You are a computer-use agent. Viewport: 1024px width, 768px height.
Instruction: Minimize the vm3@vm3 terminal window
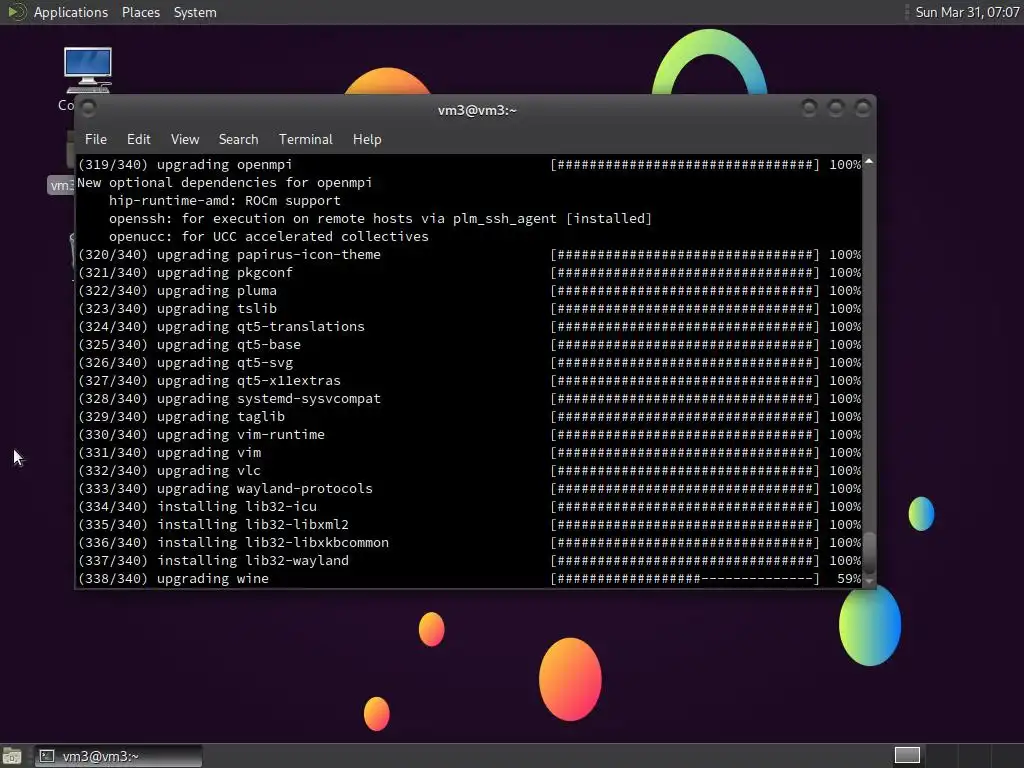809,108
